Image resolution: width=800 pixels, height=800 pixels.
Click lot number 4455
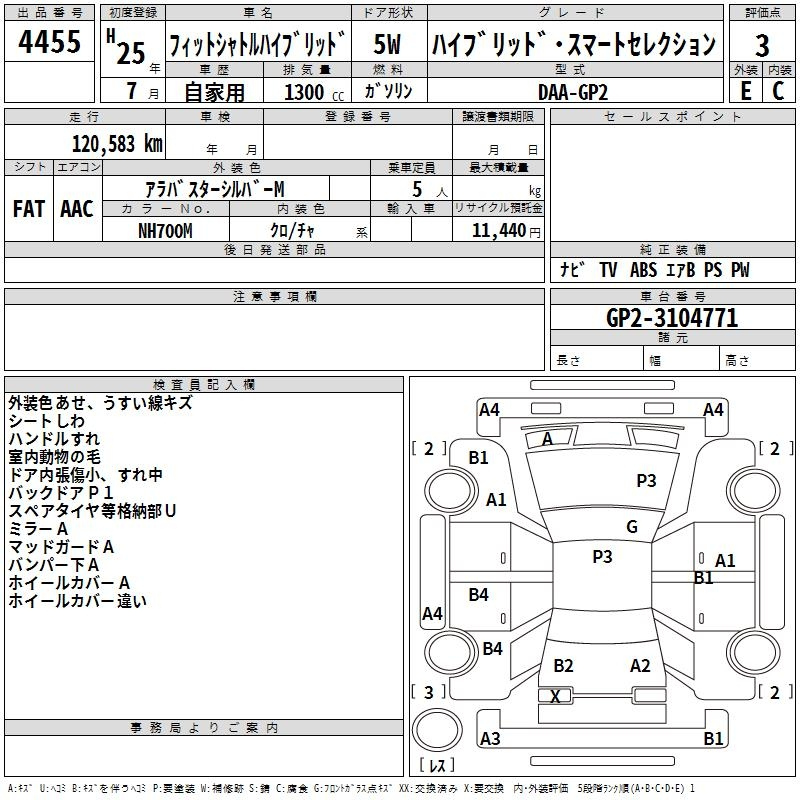point(49,41)
